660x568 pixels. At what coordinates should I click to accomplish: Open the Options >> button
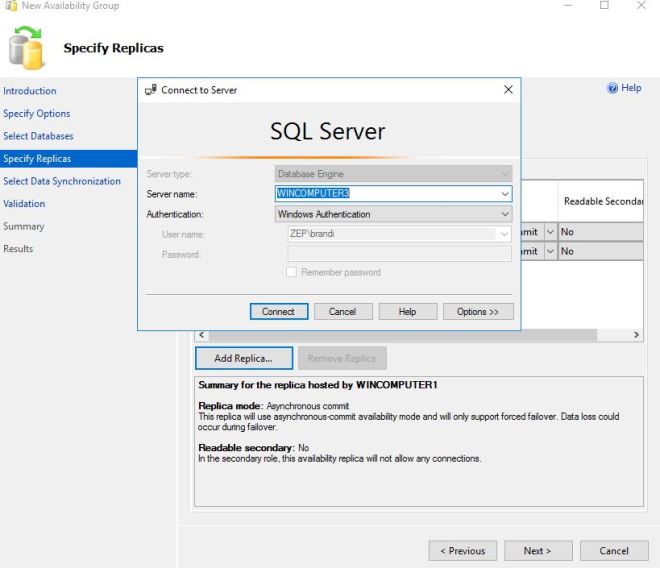478,312
